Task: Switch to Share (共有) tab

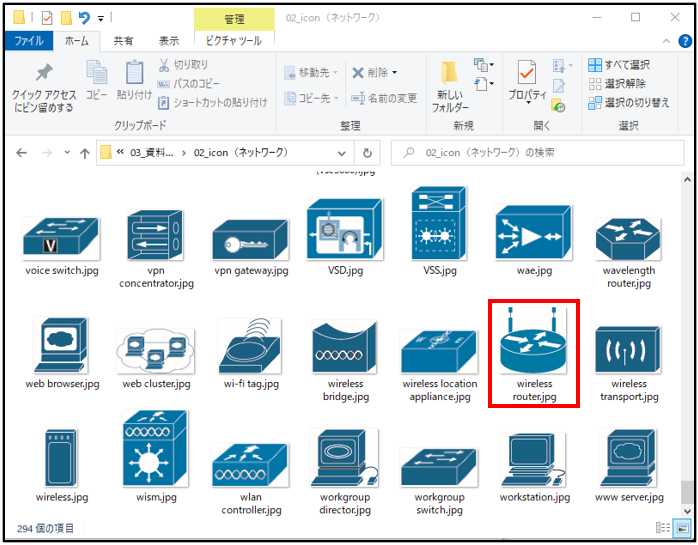Action: point(123,41)
